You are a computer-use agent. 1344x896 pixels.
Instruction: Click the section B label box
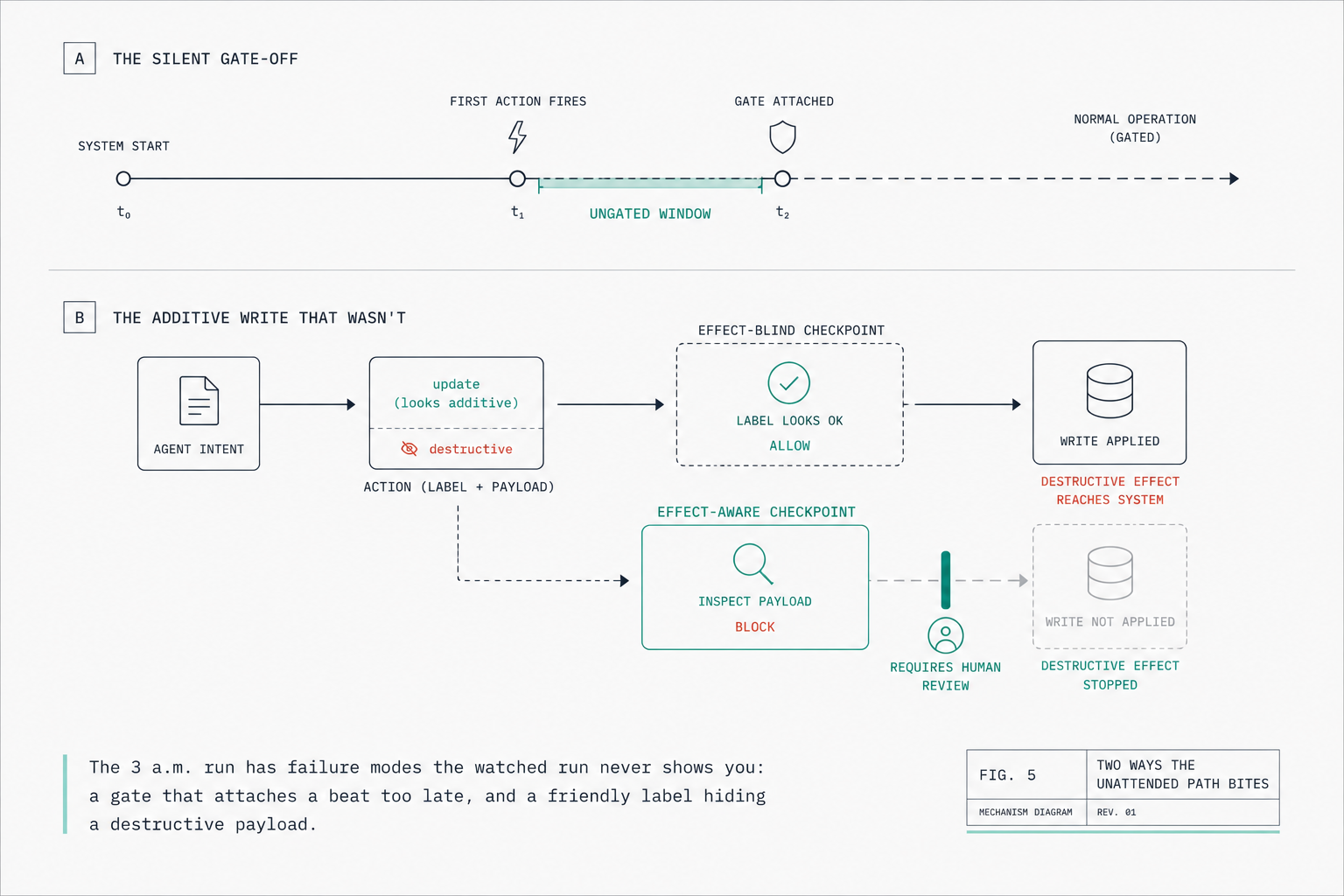[80, 318]
